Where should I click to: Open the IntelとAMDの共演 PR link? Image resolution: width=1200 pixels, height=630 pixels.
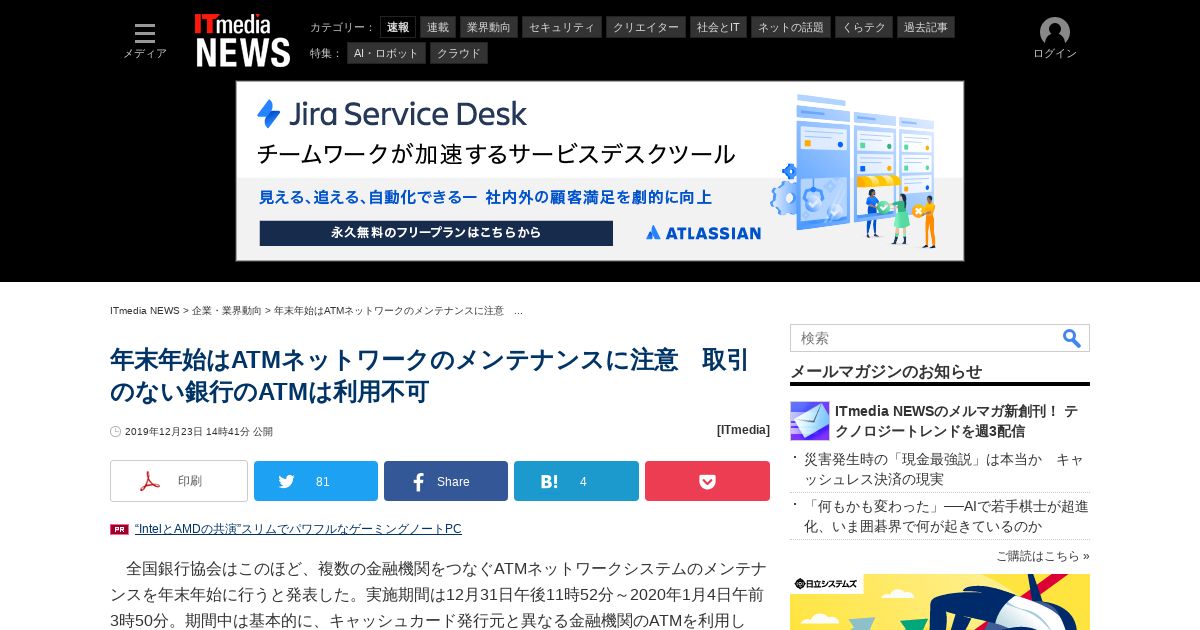(298, 529)
